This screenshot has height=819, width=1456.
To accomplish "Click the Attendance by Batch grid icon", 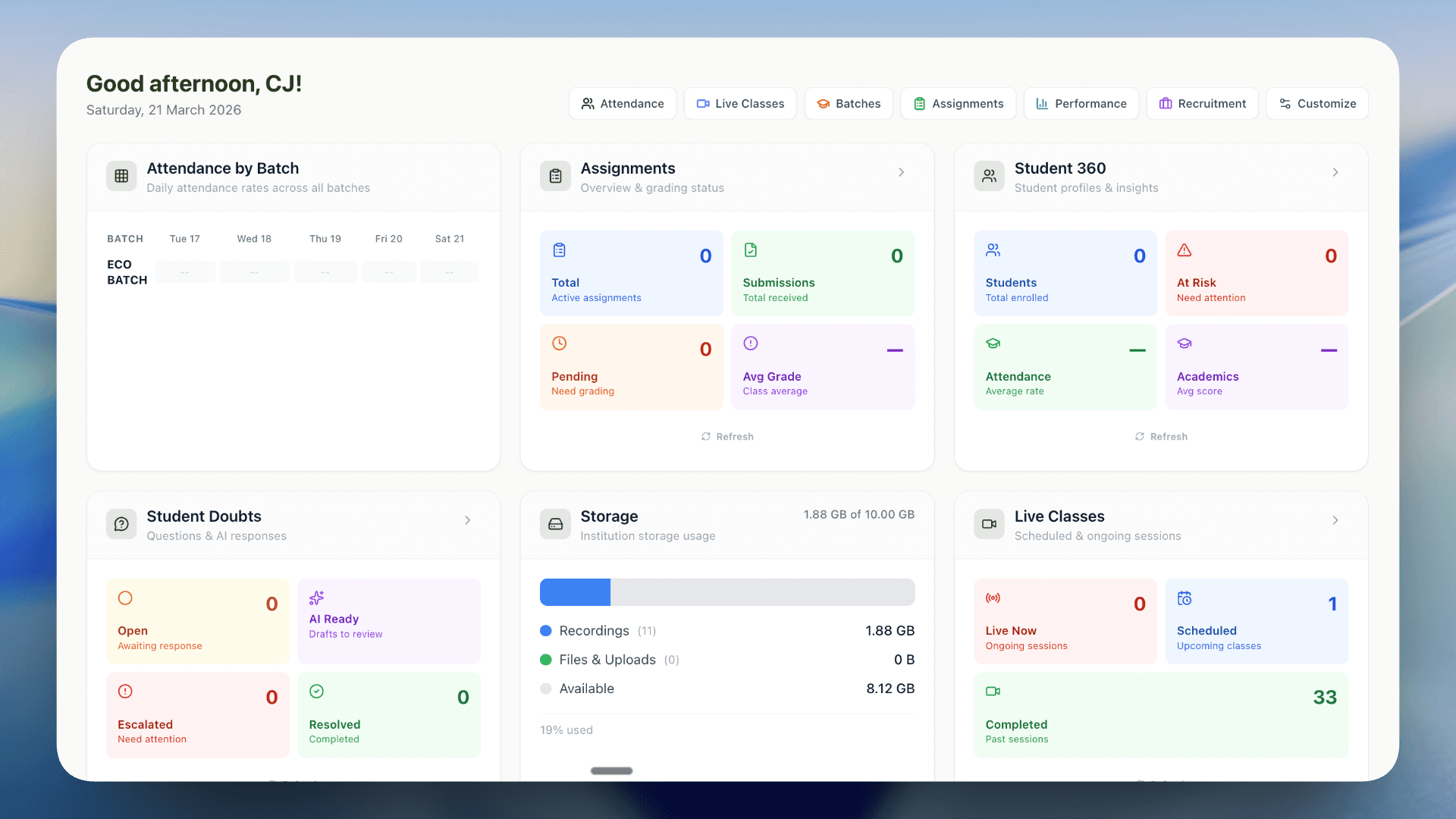I will pos(121,176).
